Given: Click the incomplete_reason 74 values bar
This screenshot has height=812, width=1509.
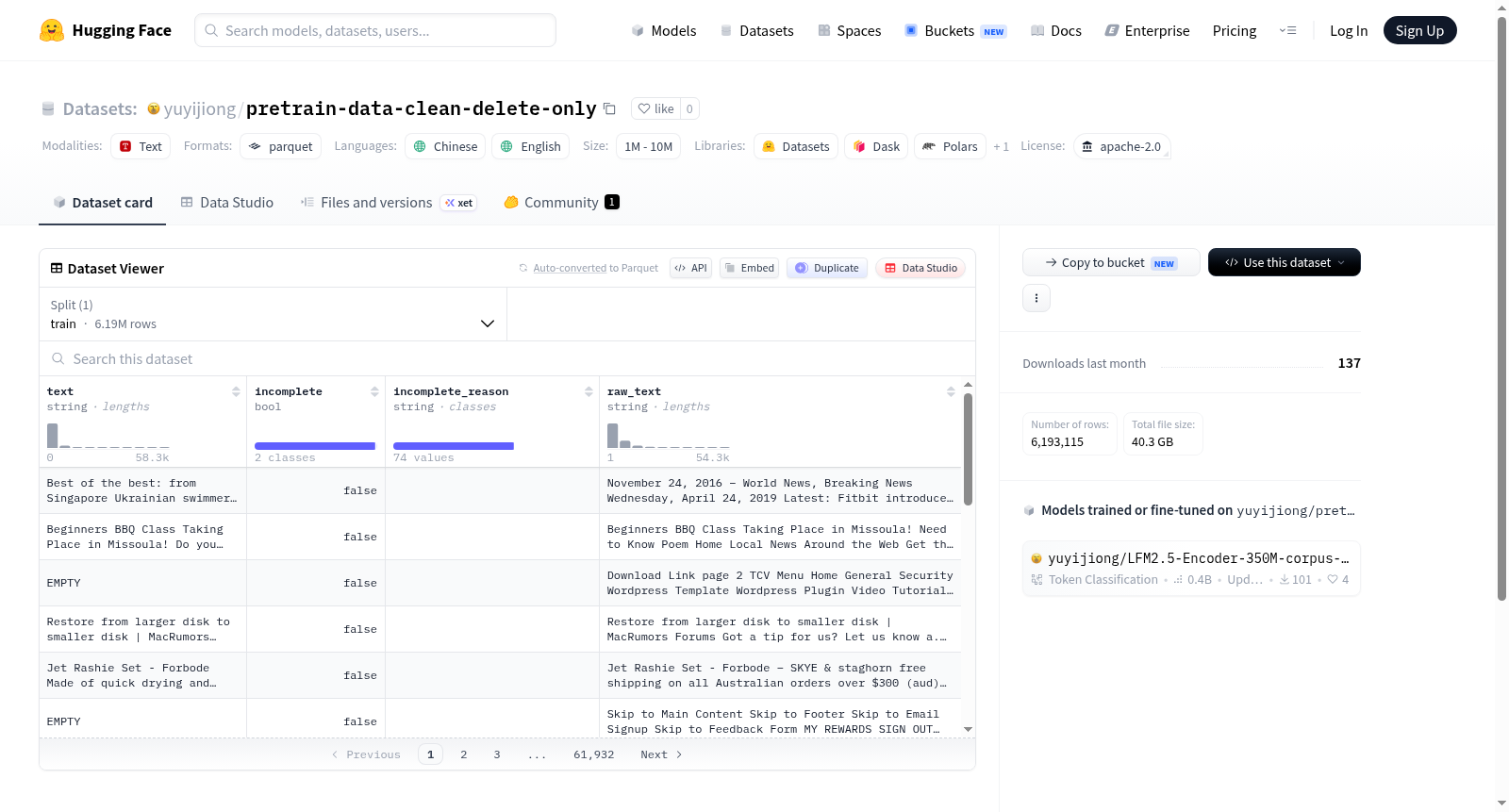Looking at the screenshot, I should point(454,446).
